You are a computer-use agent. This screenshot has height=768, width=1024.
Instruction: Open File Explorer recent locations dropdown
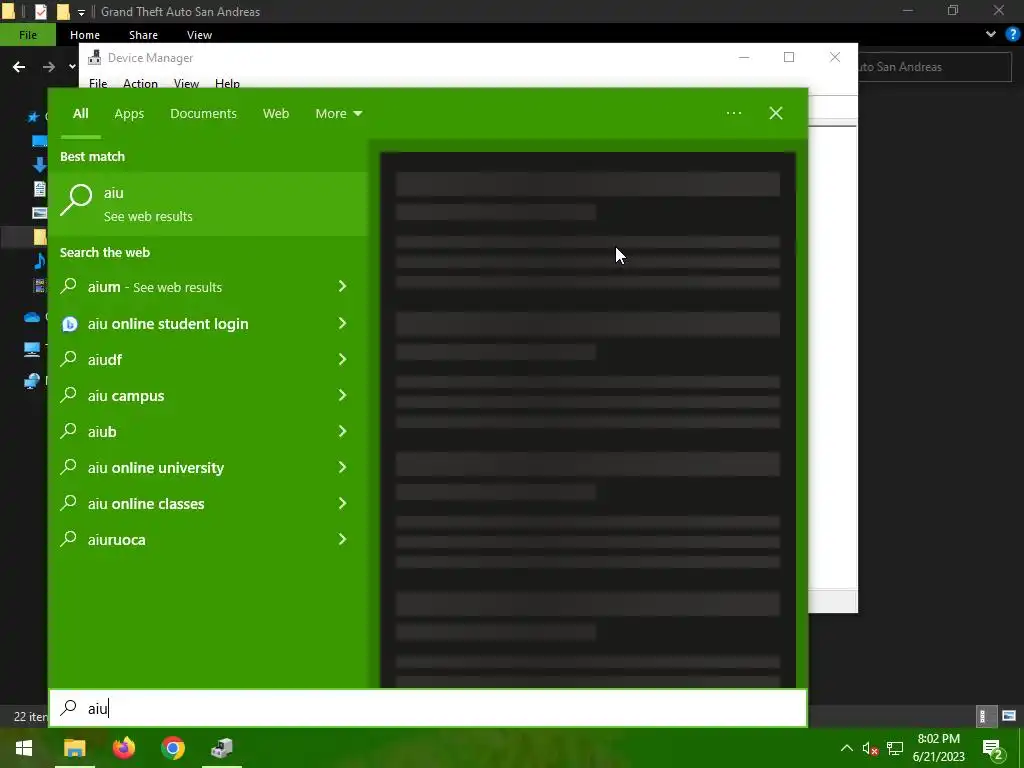point(72,67)
